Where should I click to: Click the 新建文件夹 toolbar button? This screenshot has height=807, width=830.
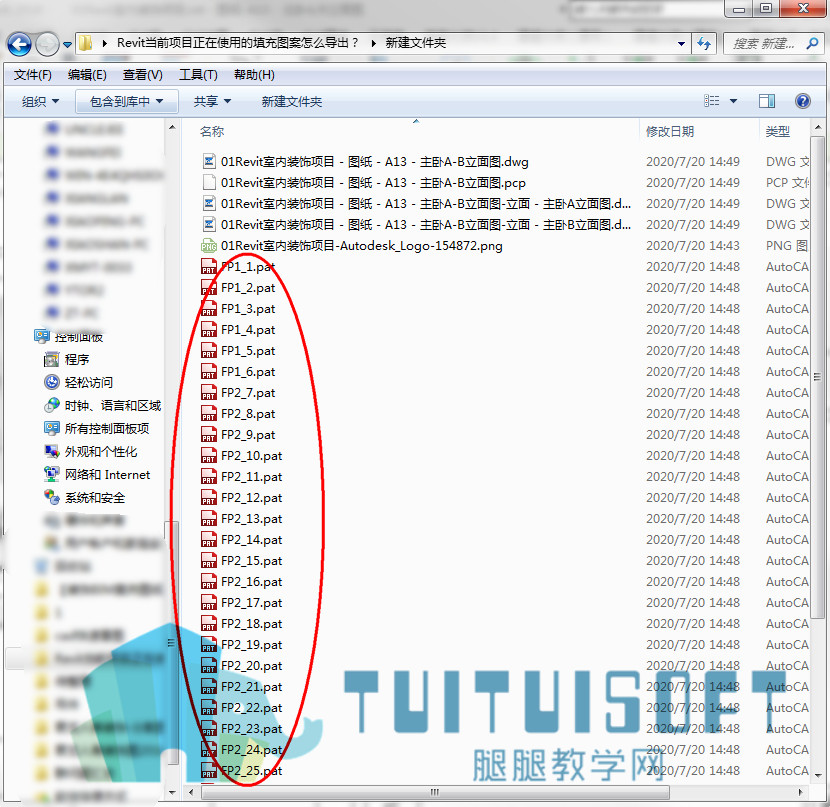[292, 101]
